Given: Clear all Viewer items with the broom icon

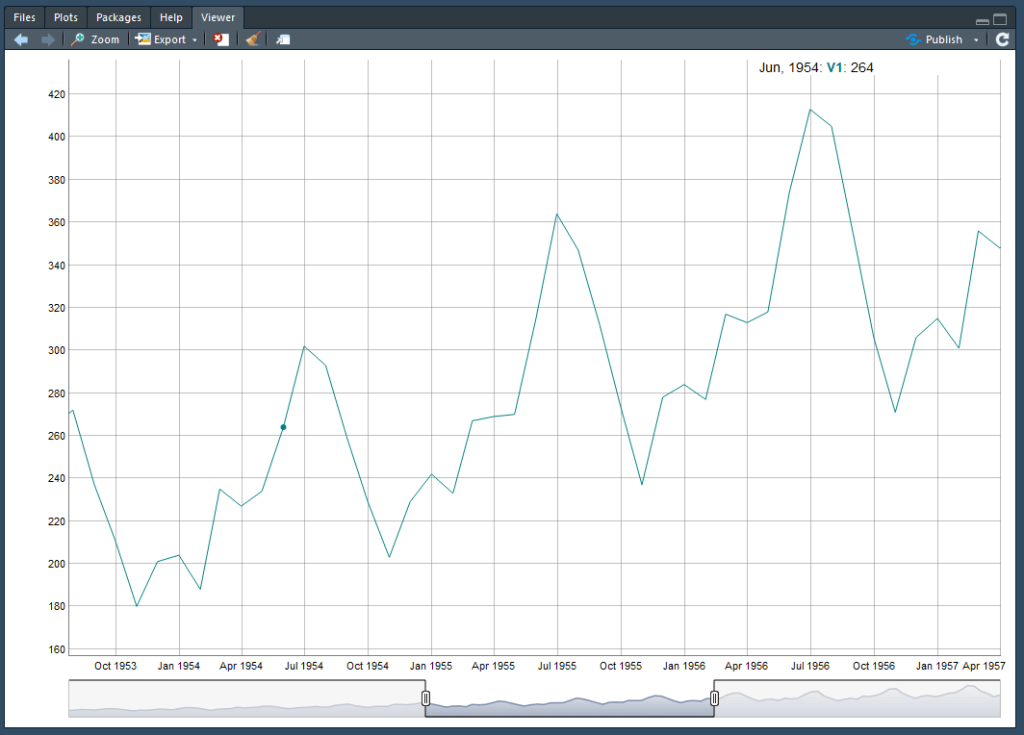Looking at the screenshot, I should click(x=251, y=39).
